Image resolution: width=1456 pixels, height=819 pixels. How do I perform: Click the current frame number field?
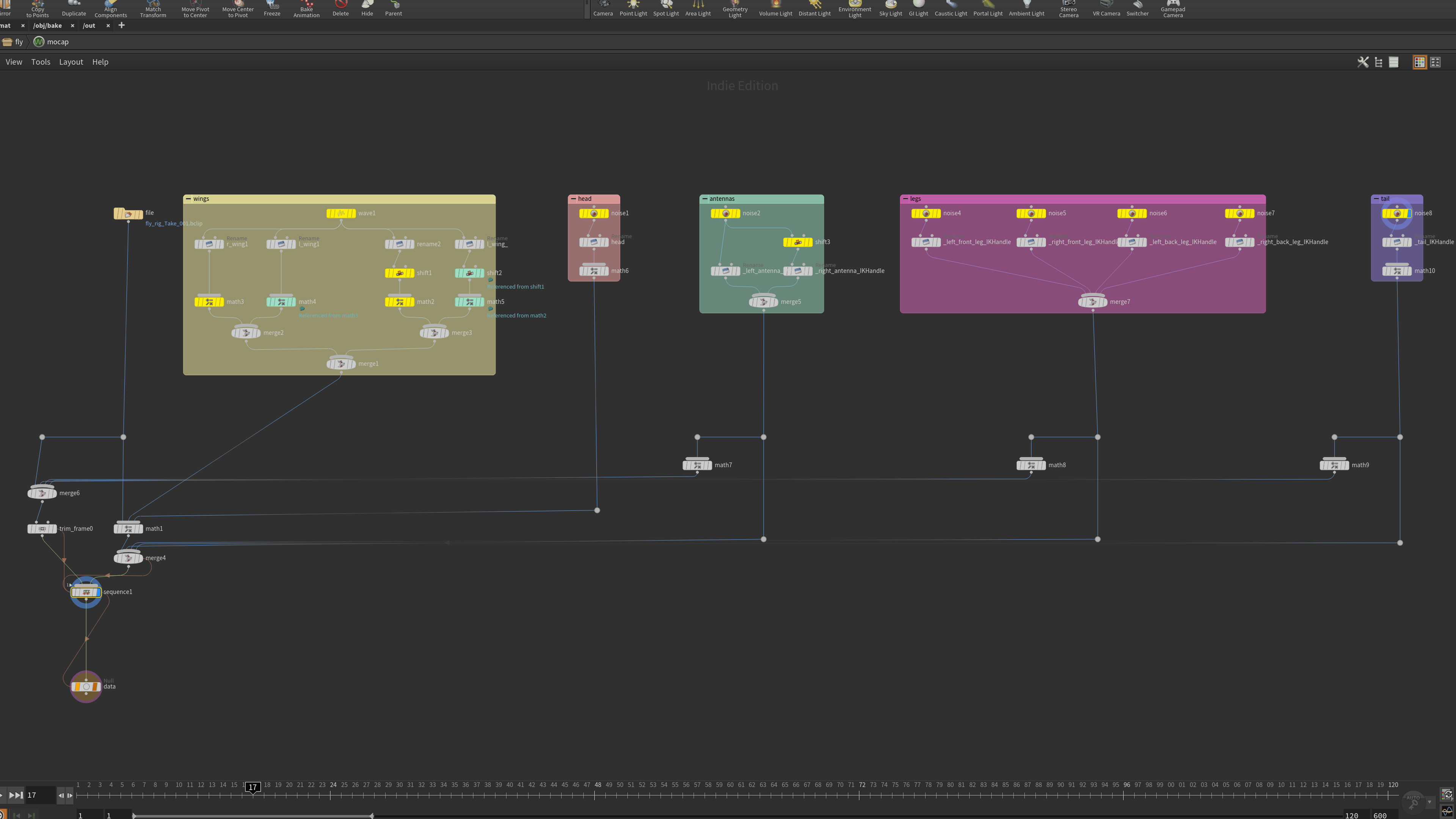tap(41, 795)
